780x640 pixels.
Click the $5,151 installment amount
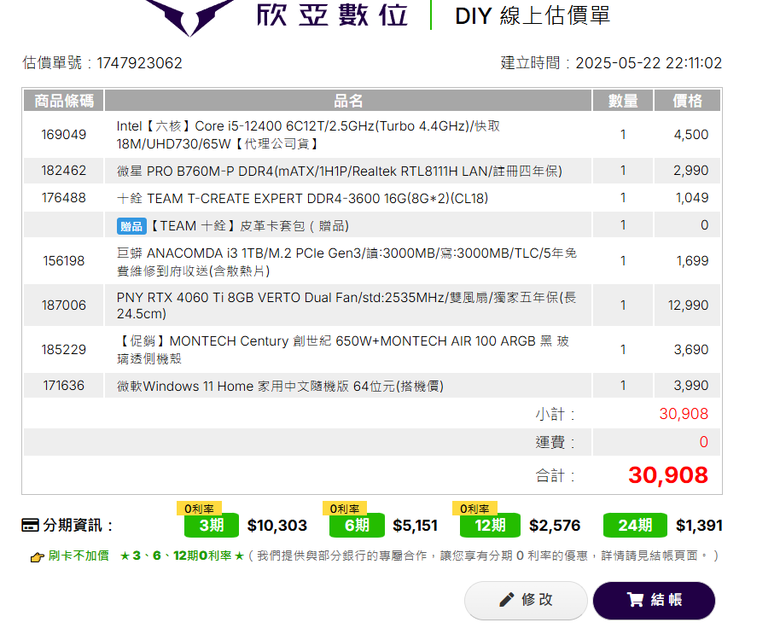tap(415, 526)
